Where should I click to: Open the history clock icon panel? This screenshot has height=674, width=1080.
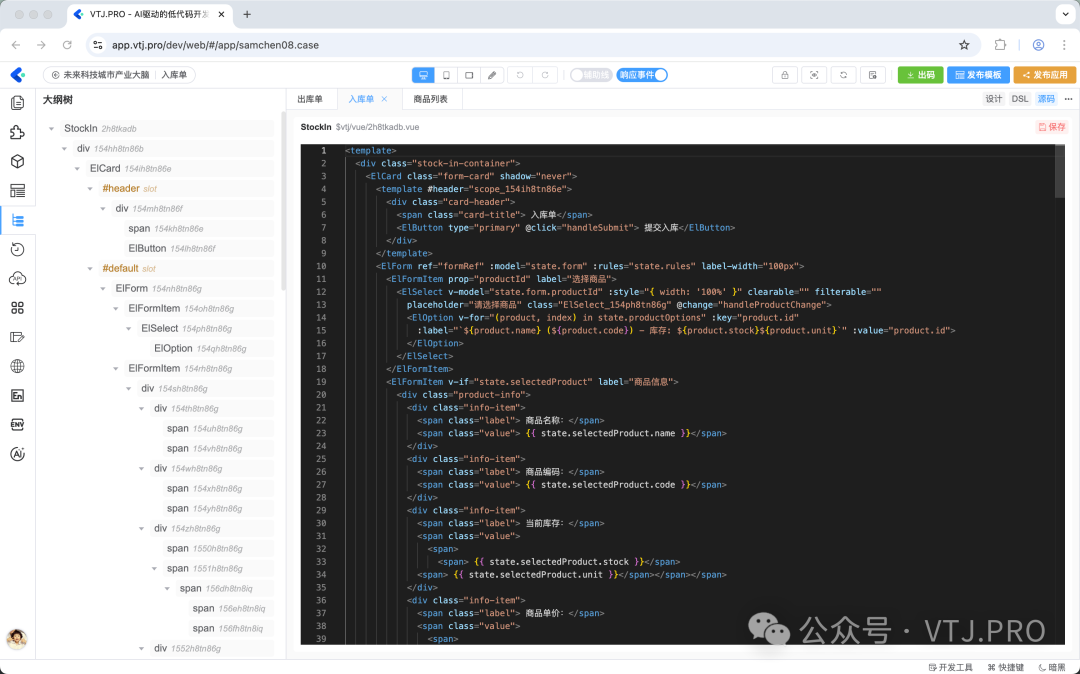pyautogui.click(x=17, y=249)
